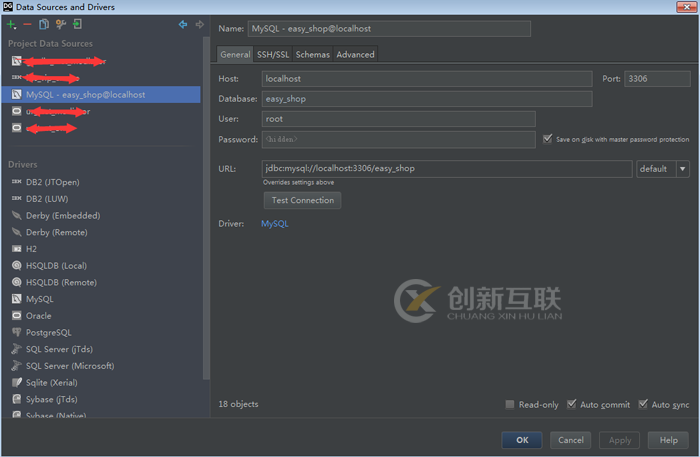Select the PostgreSQL driver text

tap(49, 332)
